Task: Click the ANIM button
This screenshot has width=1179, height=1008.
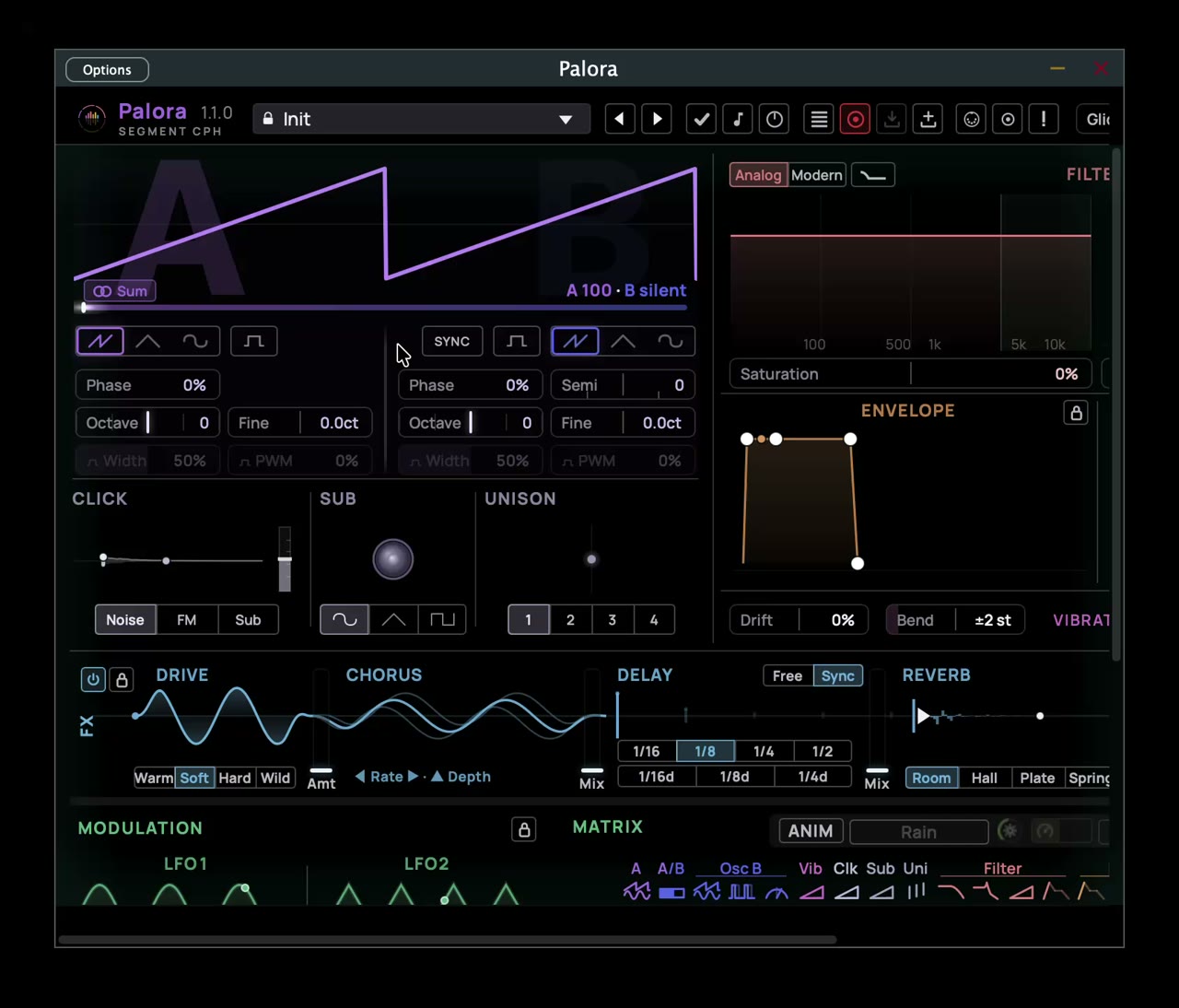Action: click(811, 831)
